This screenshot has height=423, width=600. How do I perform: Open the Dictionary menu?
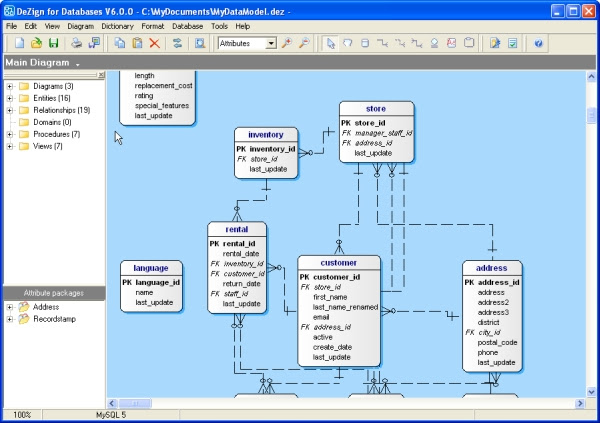117,26
